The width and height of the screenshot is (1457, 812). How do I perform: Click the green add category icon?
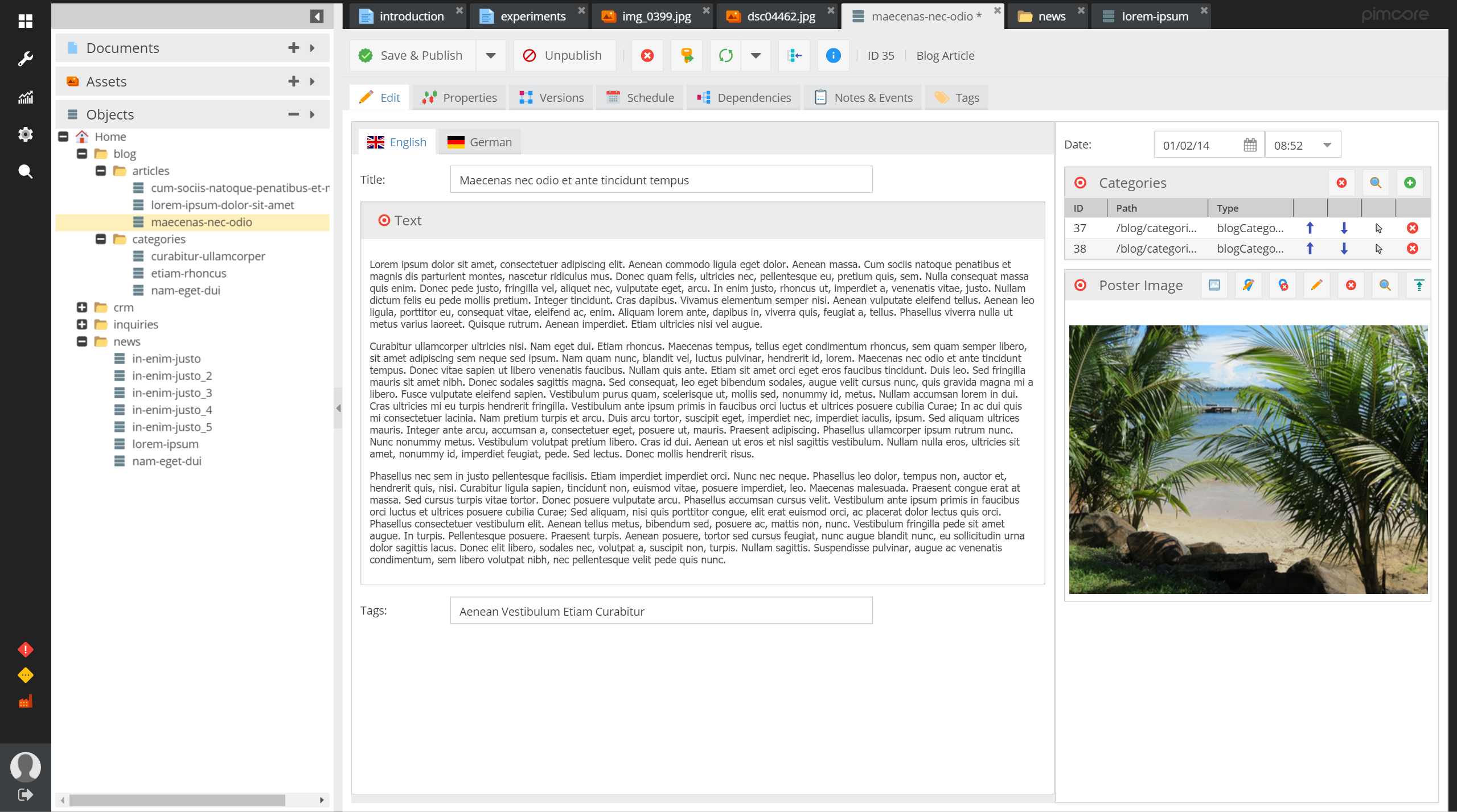coord(1409,183)
